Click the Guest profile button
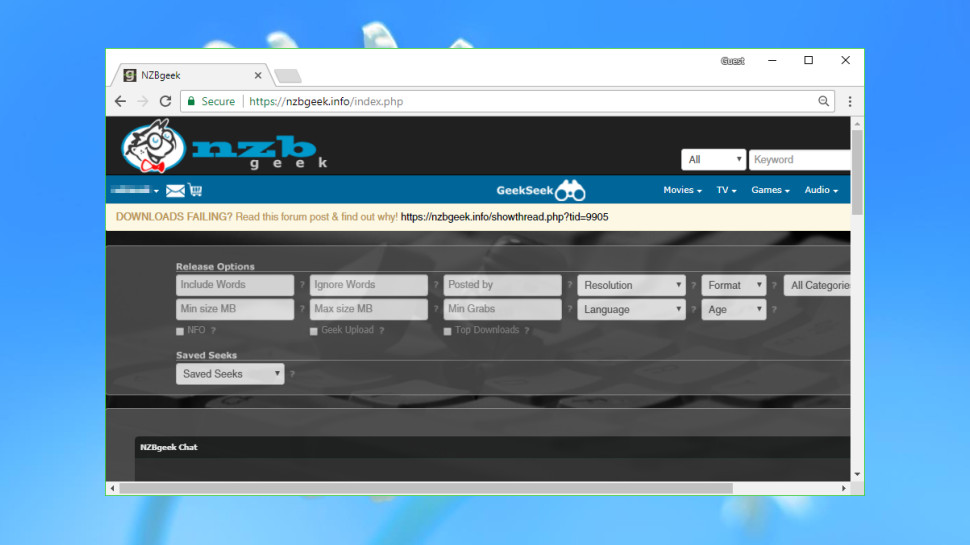 (732, 61)
